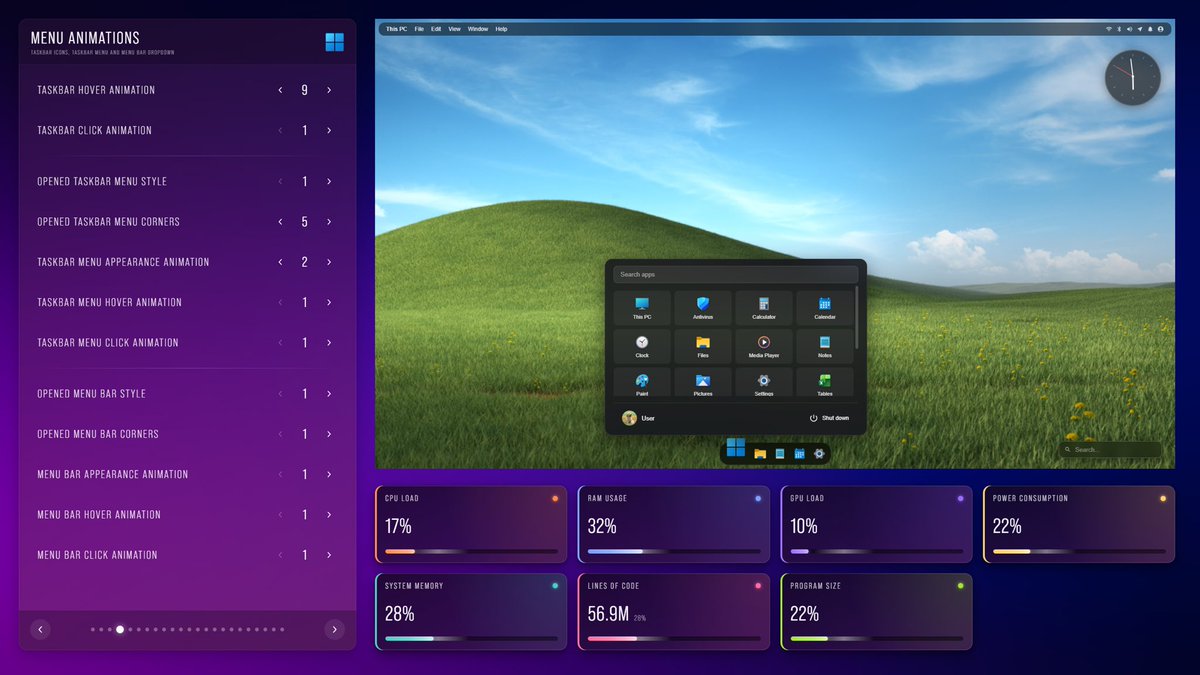The width and height of the screenshot is (1200, 675).
Task: Click the CPU Load progress bar
Action: [471, 551]
